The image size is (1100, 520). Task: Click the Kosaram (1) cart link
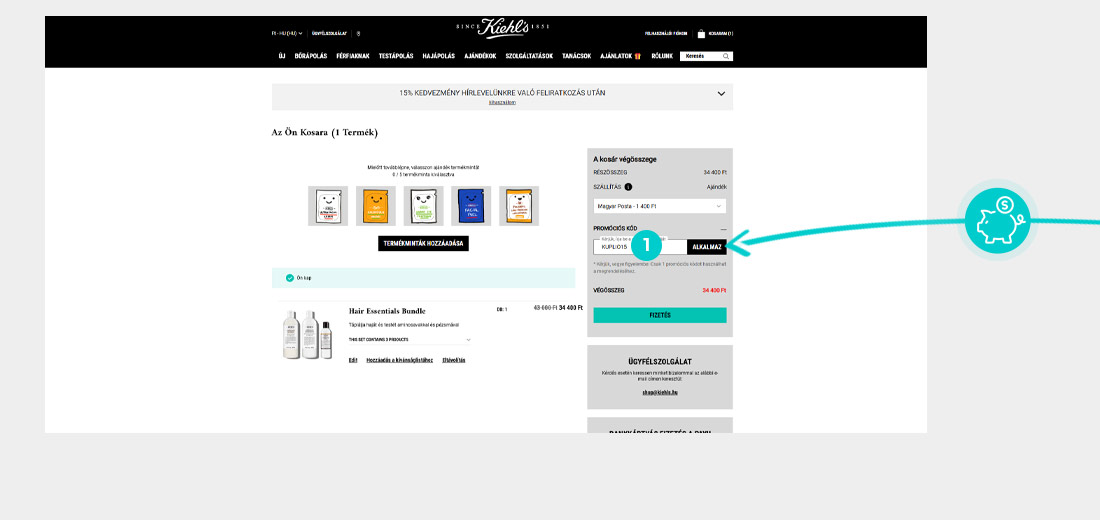pyautogui.click(x=720, y=33)
